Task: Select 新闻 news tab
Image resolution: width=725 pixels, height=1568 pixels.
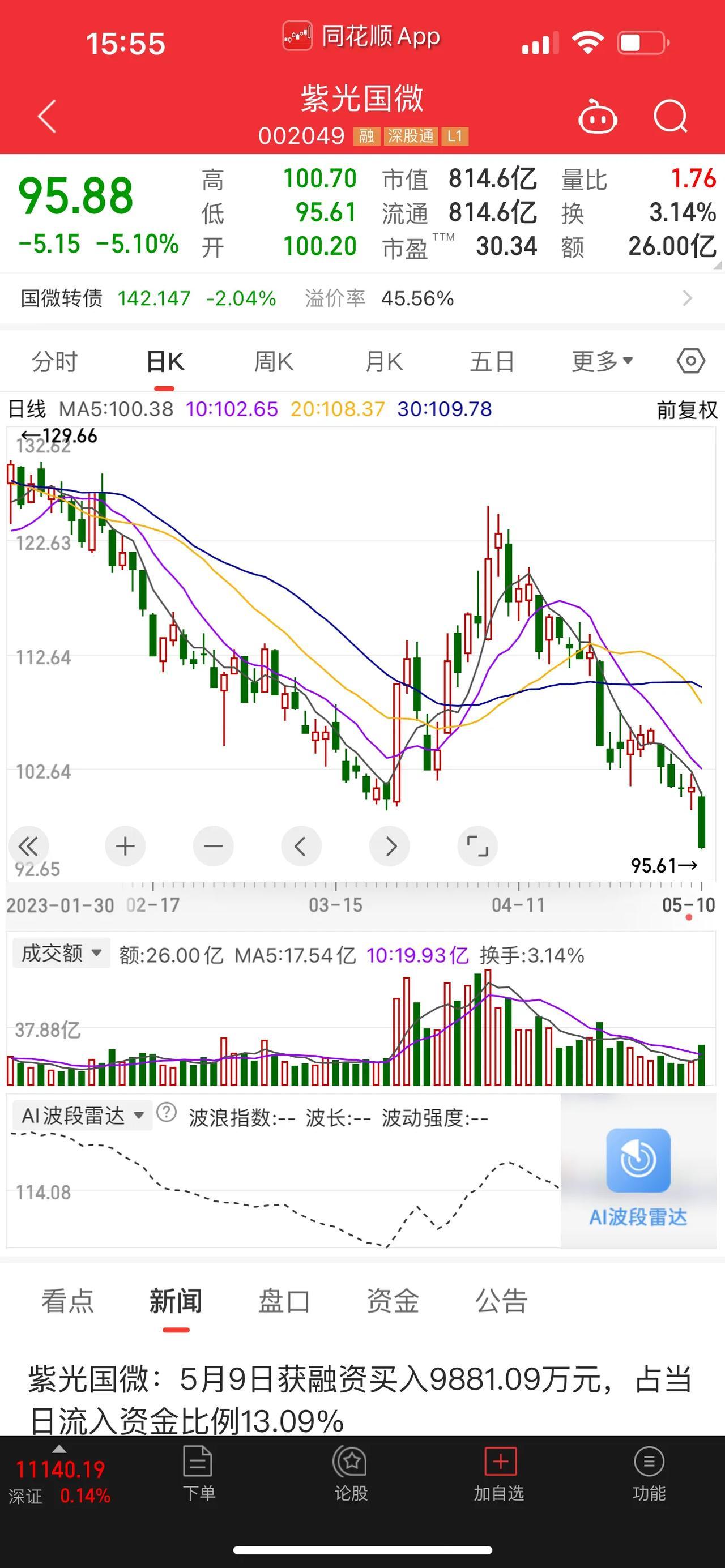Action: pos(176,1301)
